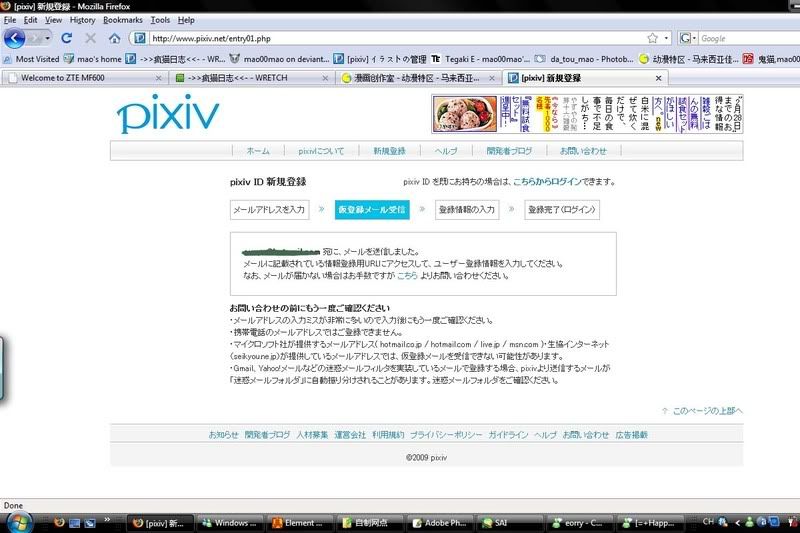800x533 pixels.
Task: Open the お知らせ footer link
Action: coord(223,435)
